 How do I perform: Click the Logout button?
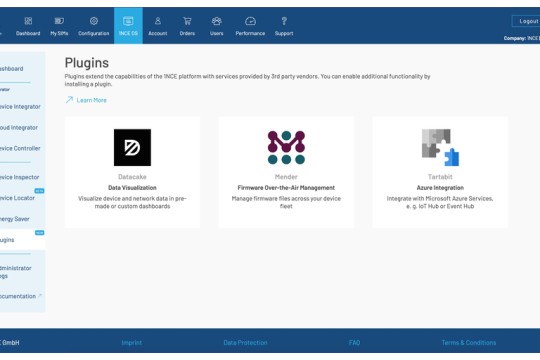tap(526, 21)
